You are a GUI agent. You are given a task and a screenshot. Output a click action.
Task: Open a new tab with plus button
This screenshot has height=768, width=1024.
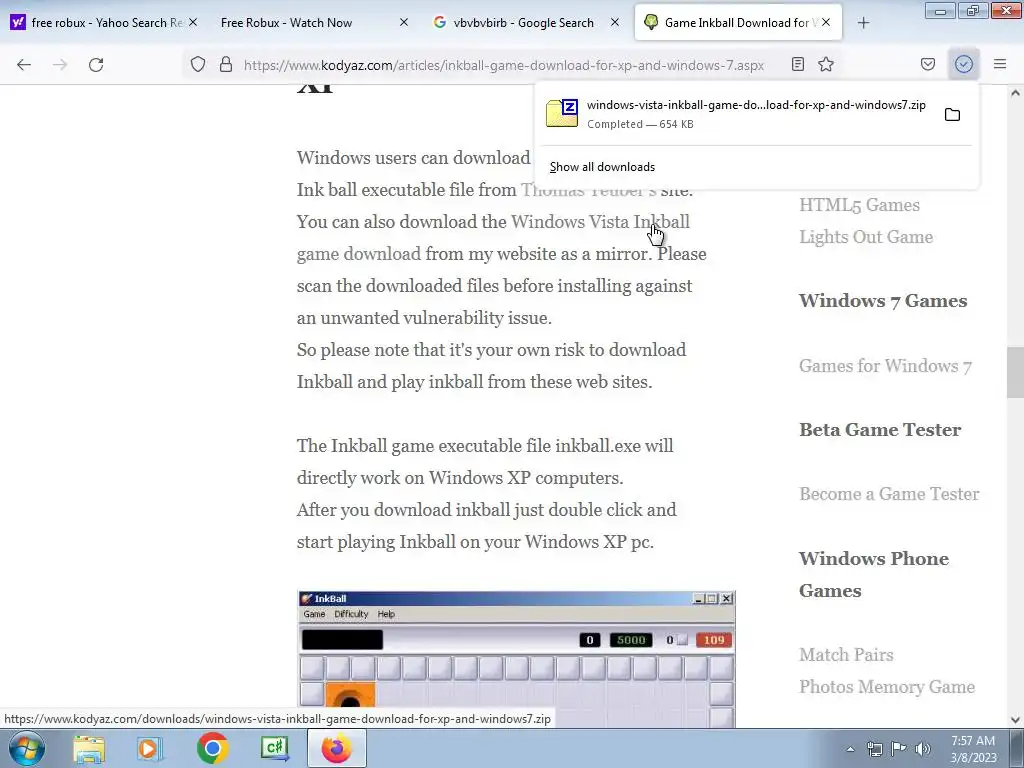[x=863, y=23]
